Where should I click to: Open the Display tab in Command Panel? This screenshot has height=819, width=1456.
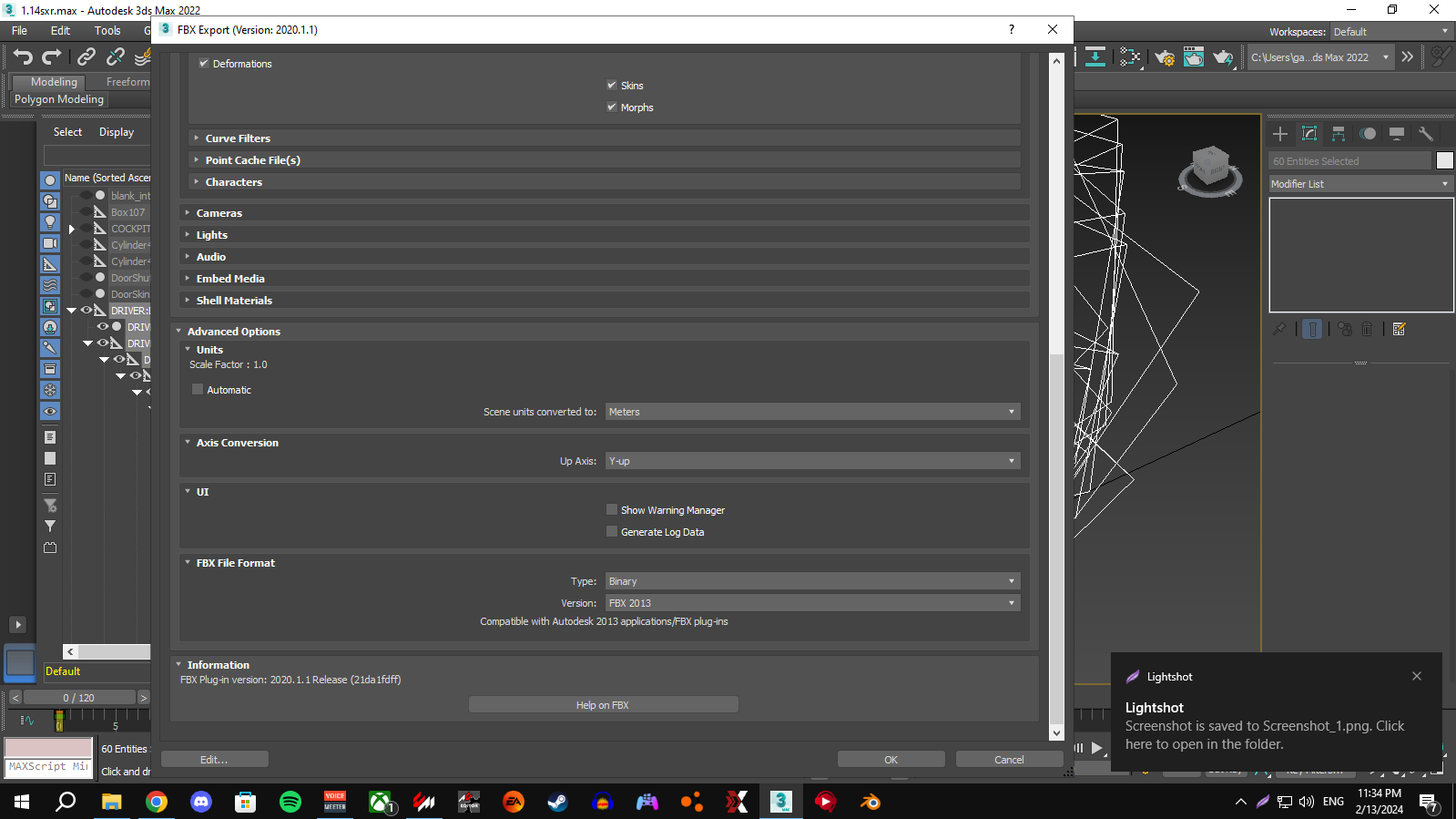(x=1397, y=134)
